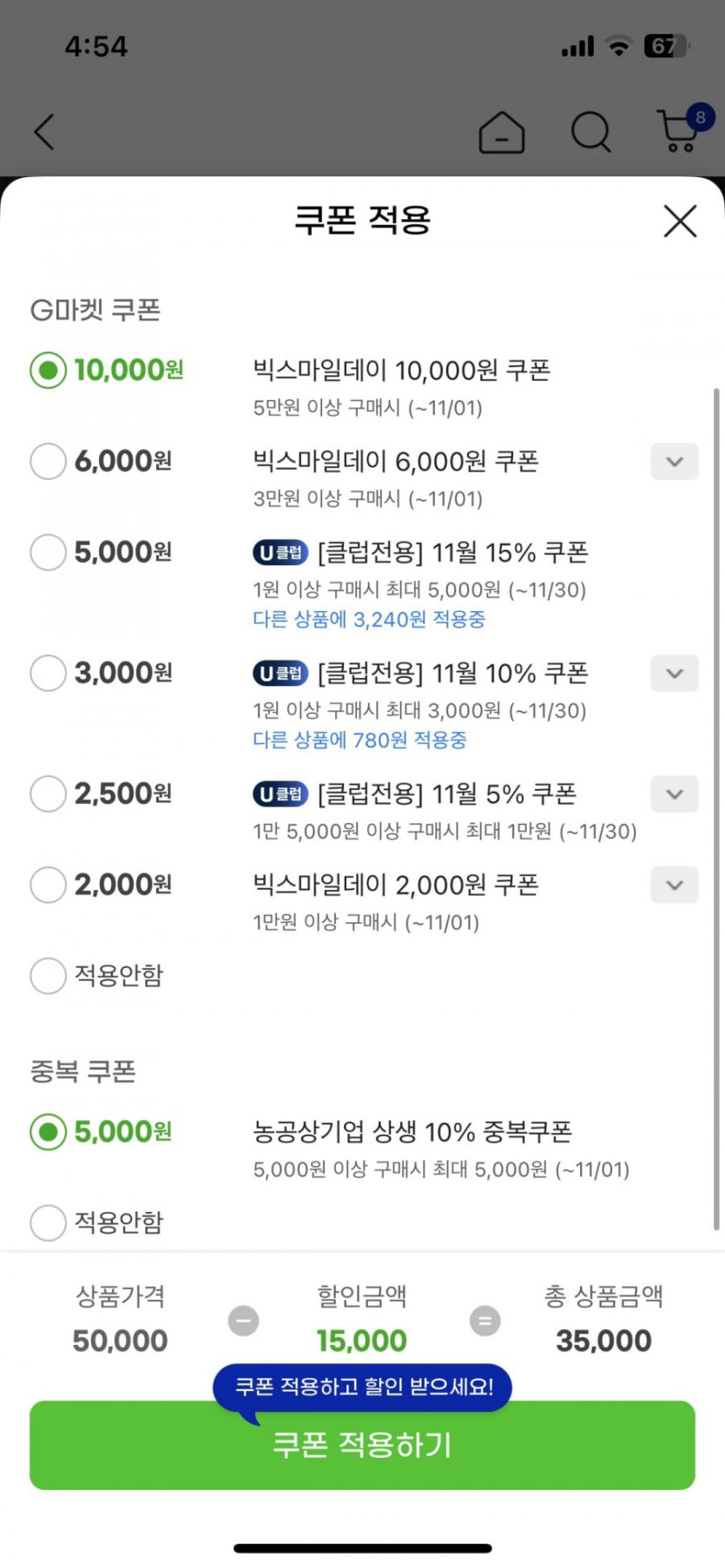Close the coupon sheet with X

point(680,221)
